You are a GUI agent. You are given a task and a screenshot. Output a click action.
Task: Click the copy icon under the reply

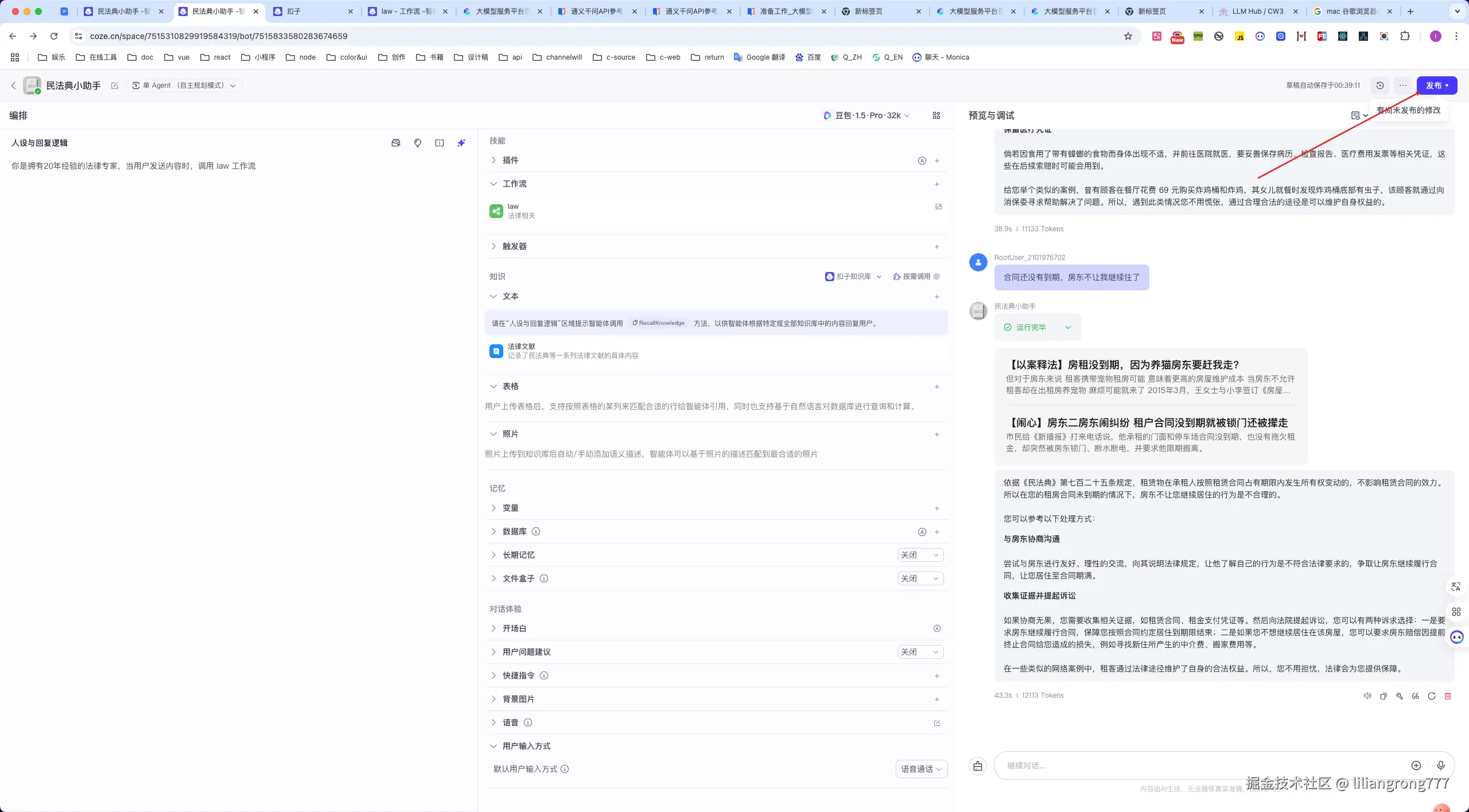(1383, 696)
